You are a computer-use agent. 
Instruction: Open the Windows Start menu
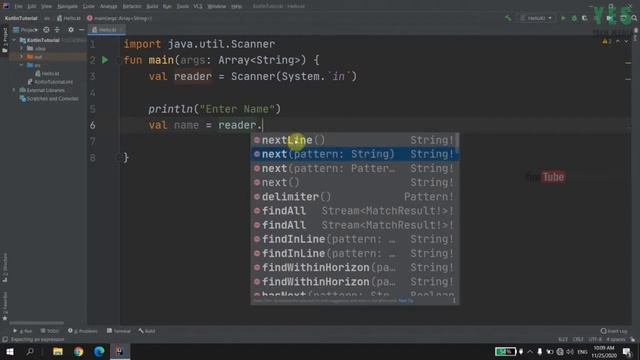[x=9, y=351]
